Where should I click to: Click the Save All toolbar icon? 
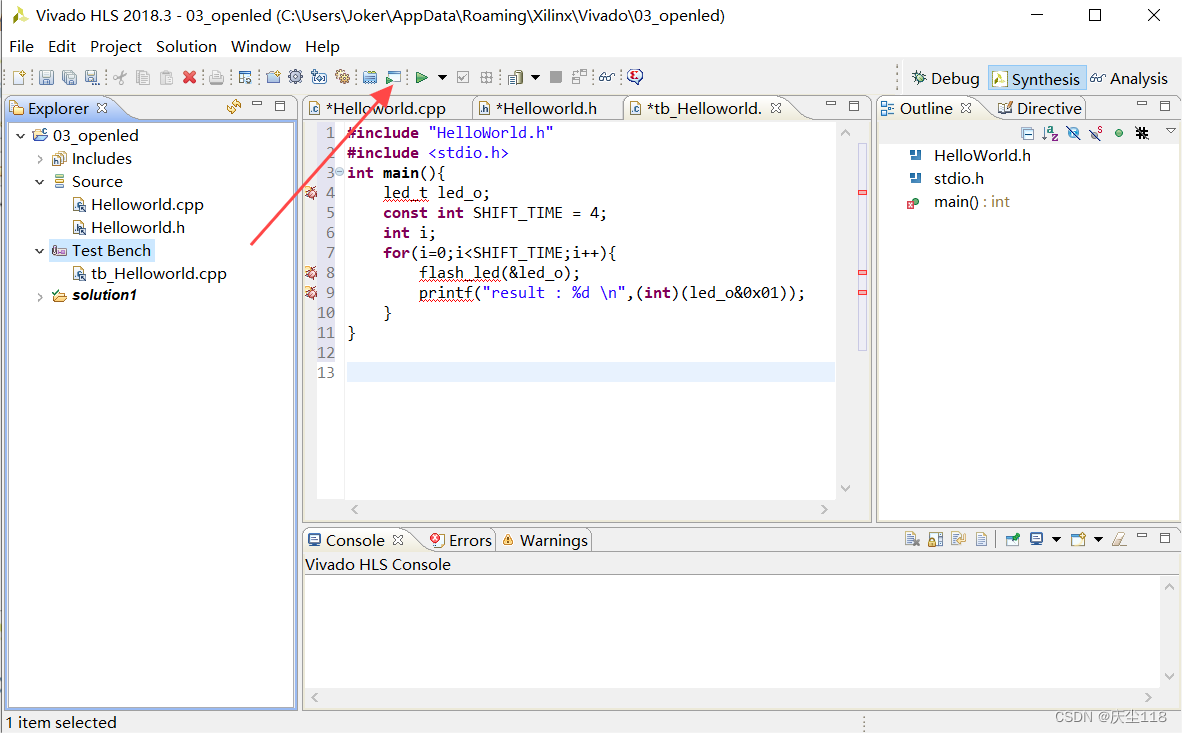pos(69,77)
